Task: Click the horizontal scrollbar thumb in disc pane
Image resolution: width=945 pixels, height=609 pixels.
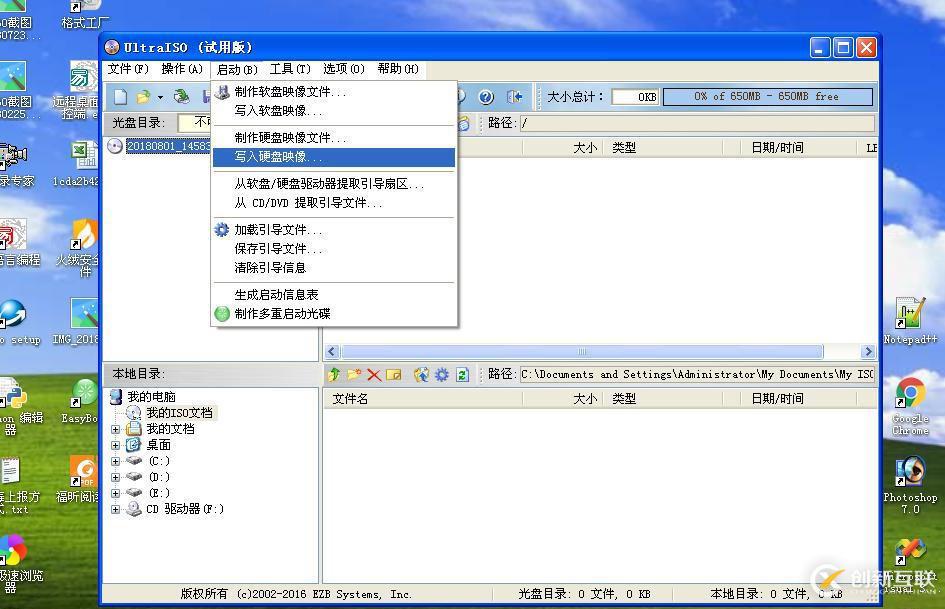Action: coord(582,352)
